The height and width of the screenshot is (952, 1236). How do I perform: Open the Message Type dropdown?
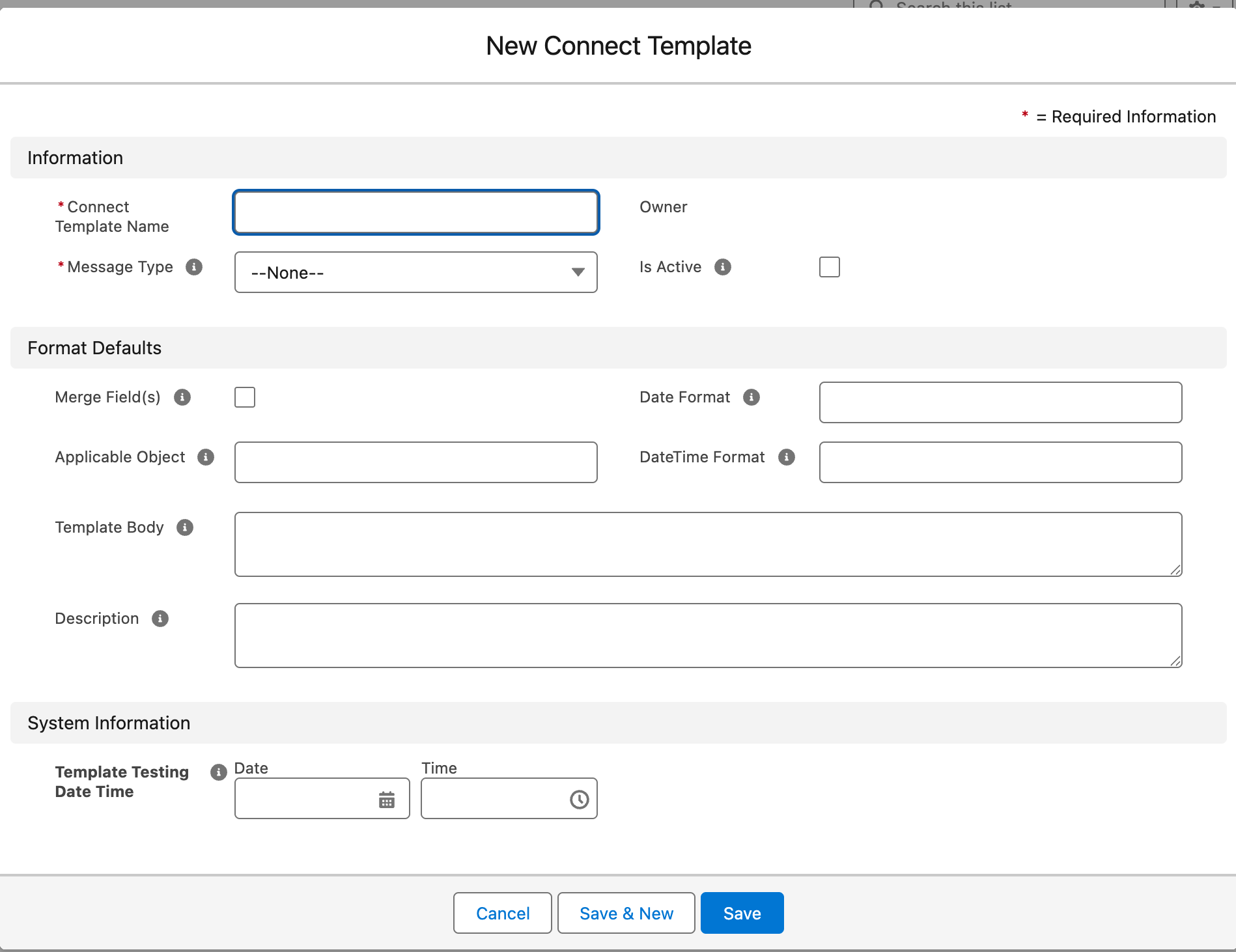(x=416, y=272)
